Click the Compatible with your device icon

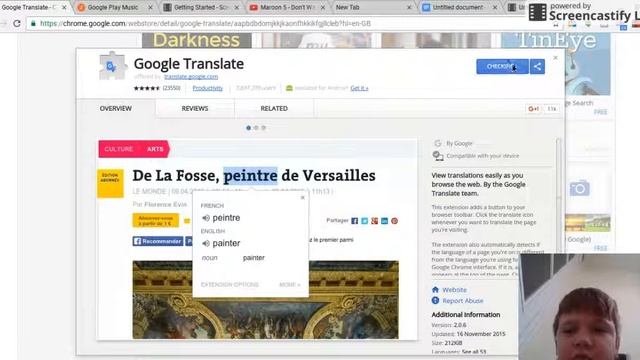click(438, 156)
